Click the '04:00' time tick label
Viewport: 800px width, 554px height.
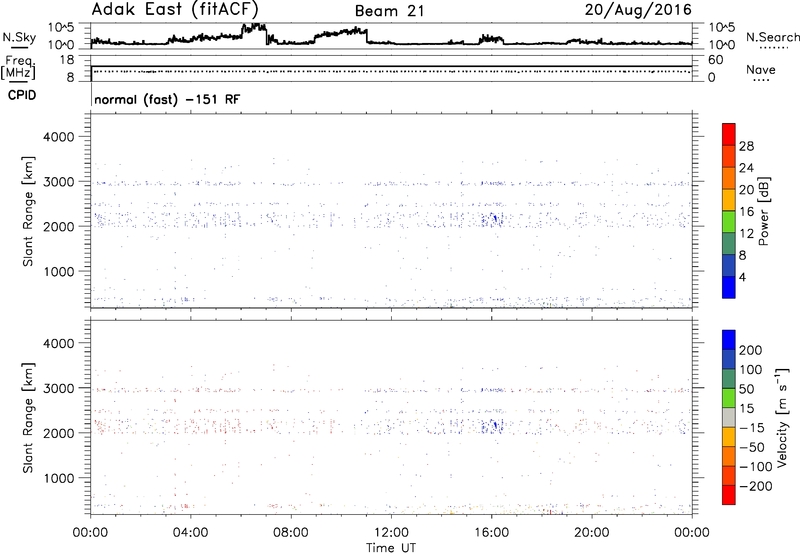coord(190,533)
